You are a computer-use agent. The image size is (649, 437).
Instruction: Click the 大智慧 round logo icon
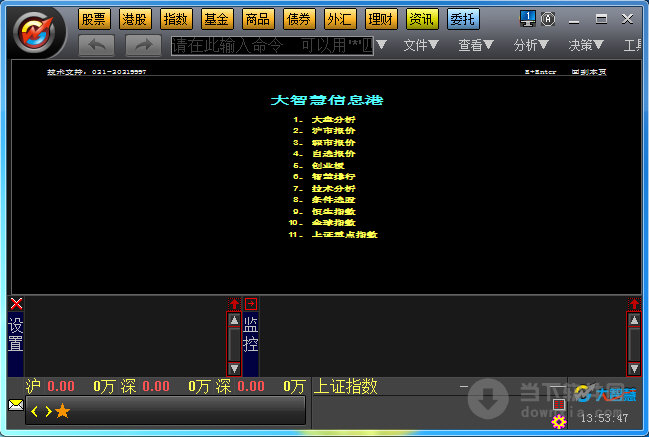[x=35, y=32]
